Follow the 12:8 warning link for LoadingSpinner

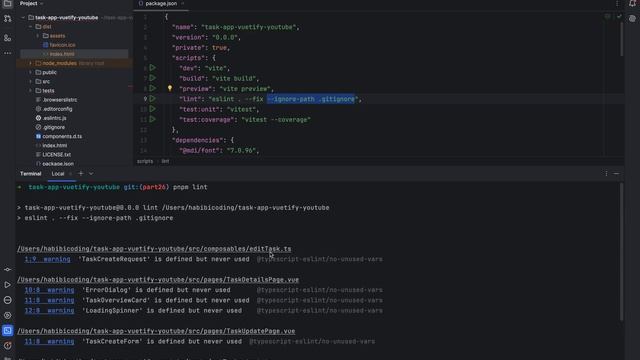coord(49,311)
